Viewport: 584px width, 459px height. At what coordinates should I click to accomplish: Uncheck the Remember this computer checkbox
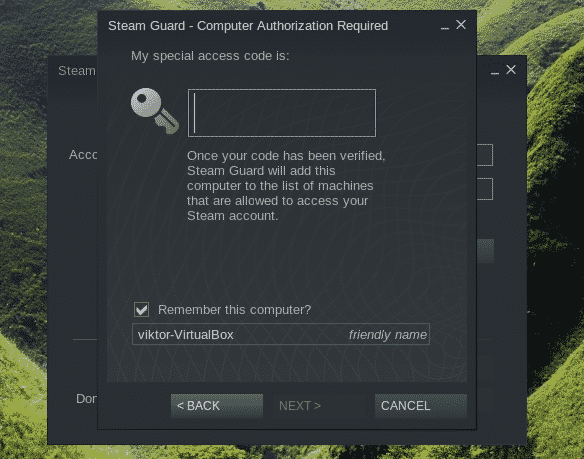(142, 310)
